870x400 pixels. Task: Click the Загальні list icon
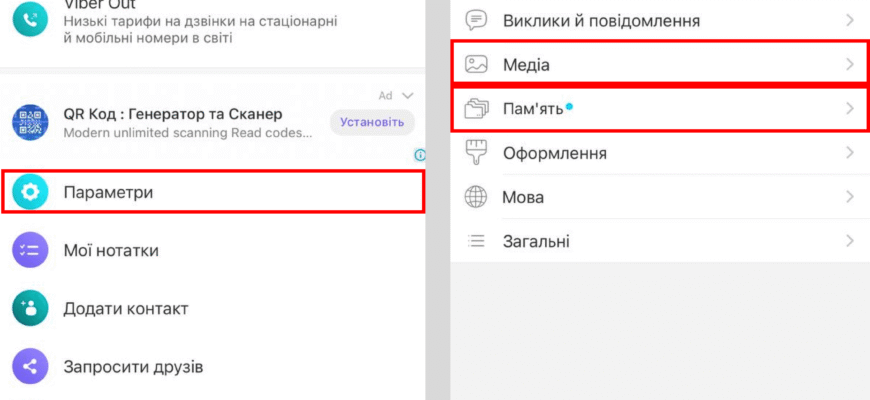pos(476,241)
